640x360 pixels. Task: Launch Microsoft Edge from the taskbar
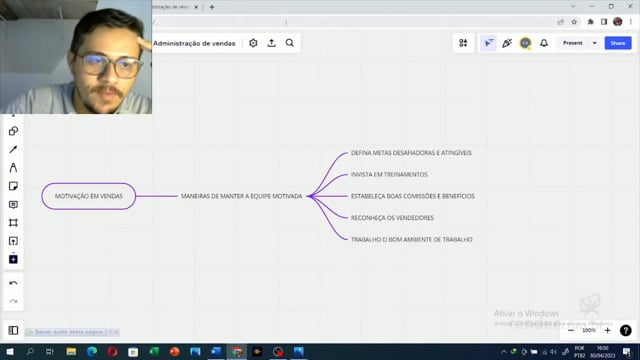pos(92,351)
